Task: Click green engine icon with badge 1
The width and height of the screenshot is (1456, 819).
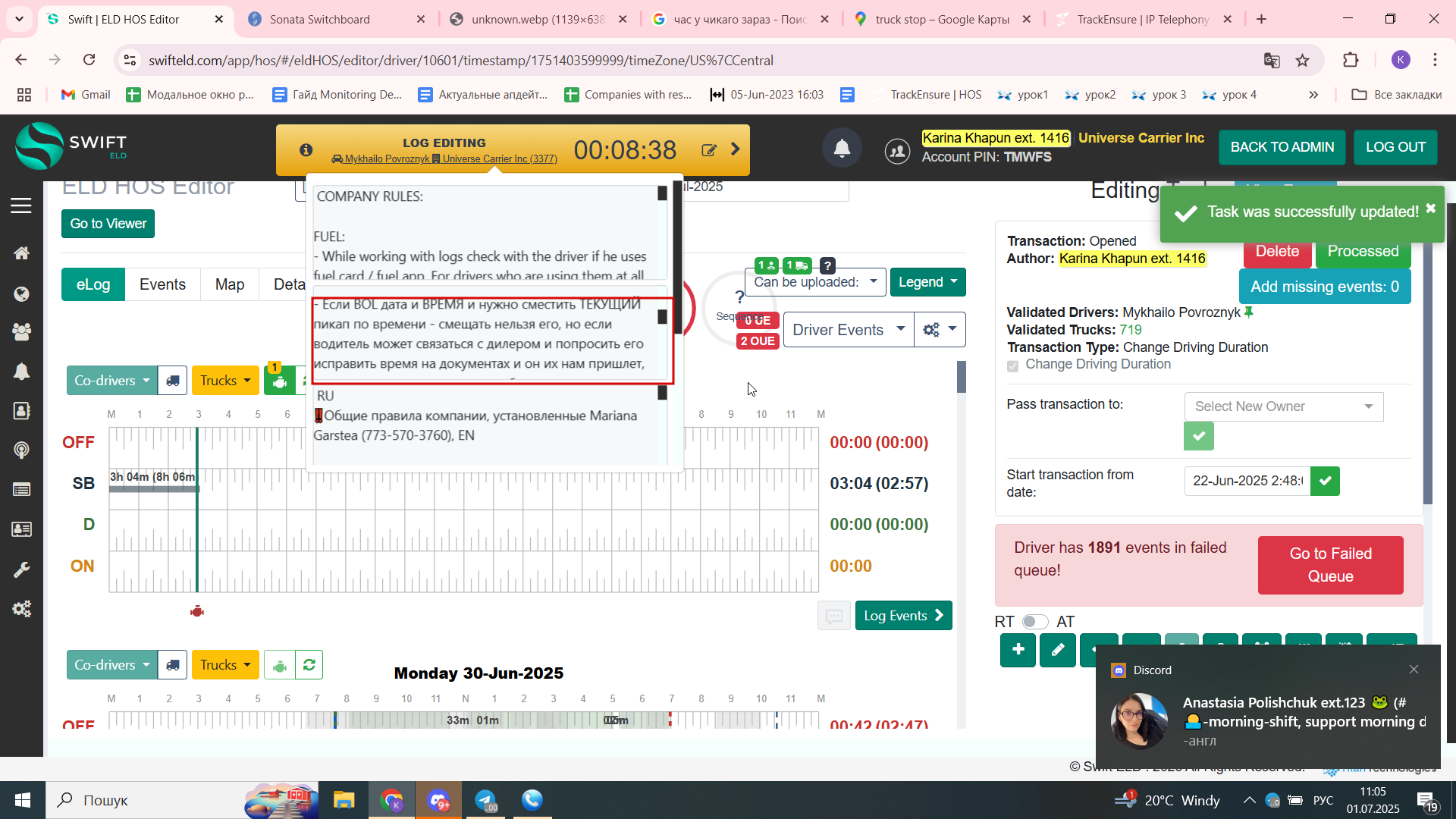Action: click(279, 381)
